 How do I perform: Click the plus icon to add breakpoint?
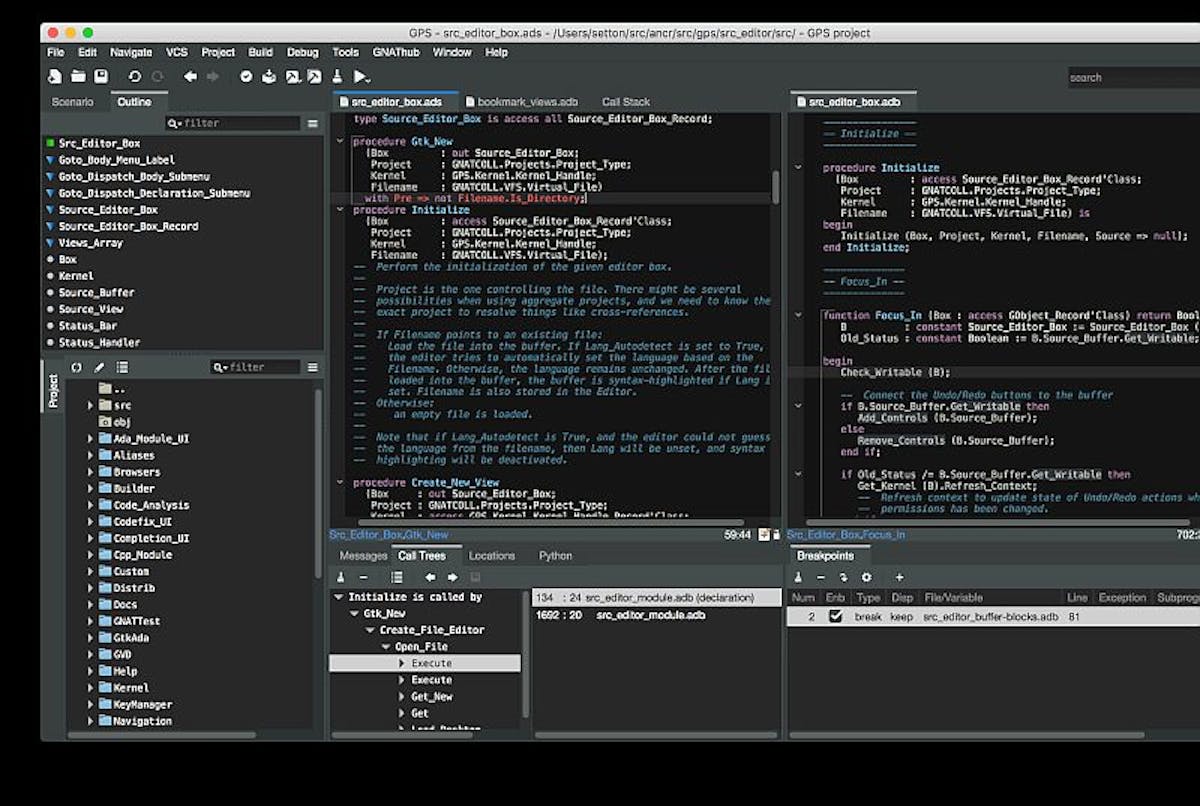tap(899, 578)
